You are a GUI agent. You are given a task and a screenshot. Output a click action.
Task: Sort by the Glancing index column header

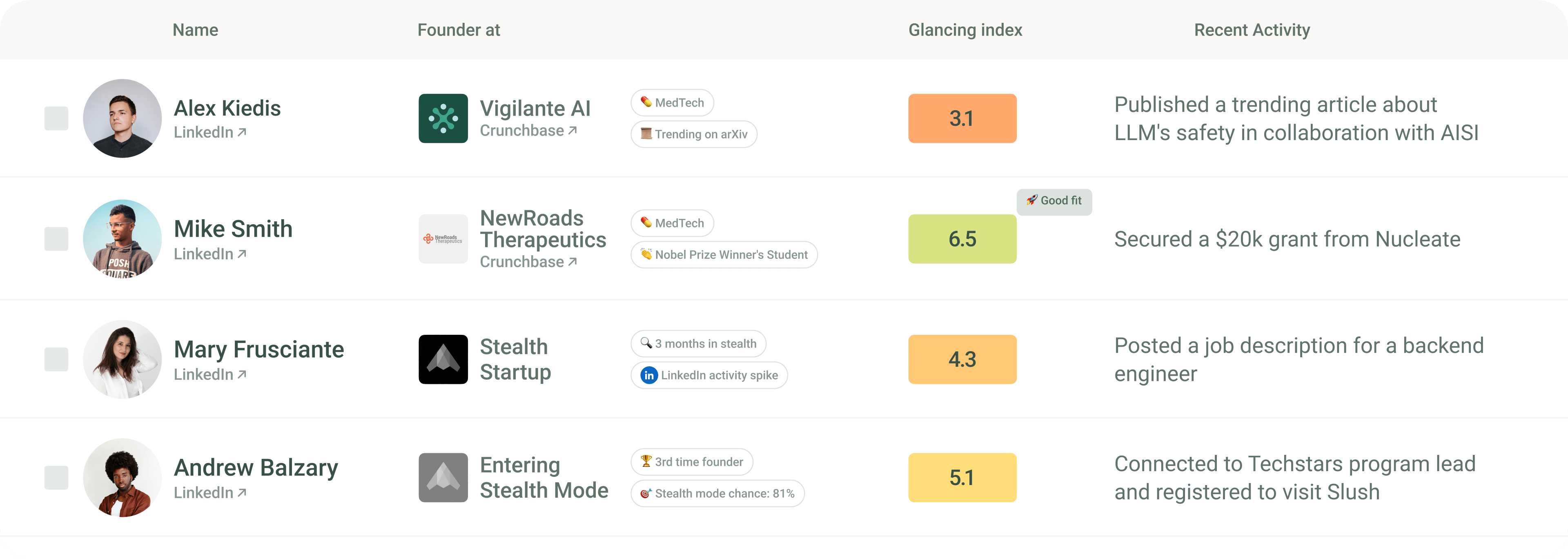pyautogui.click(x=965, y=30)
